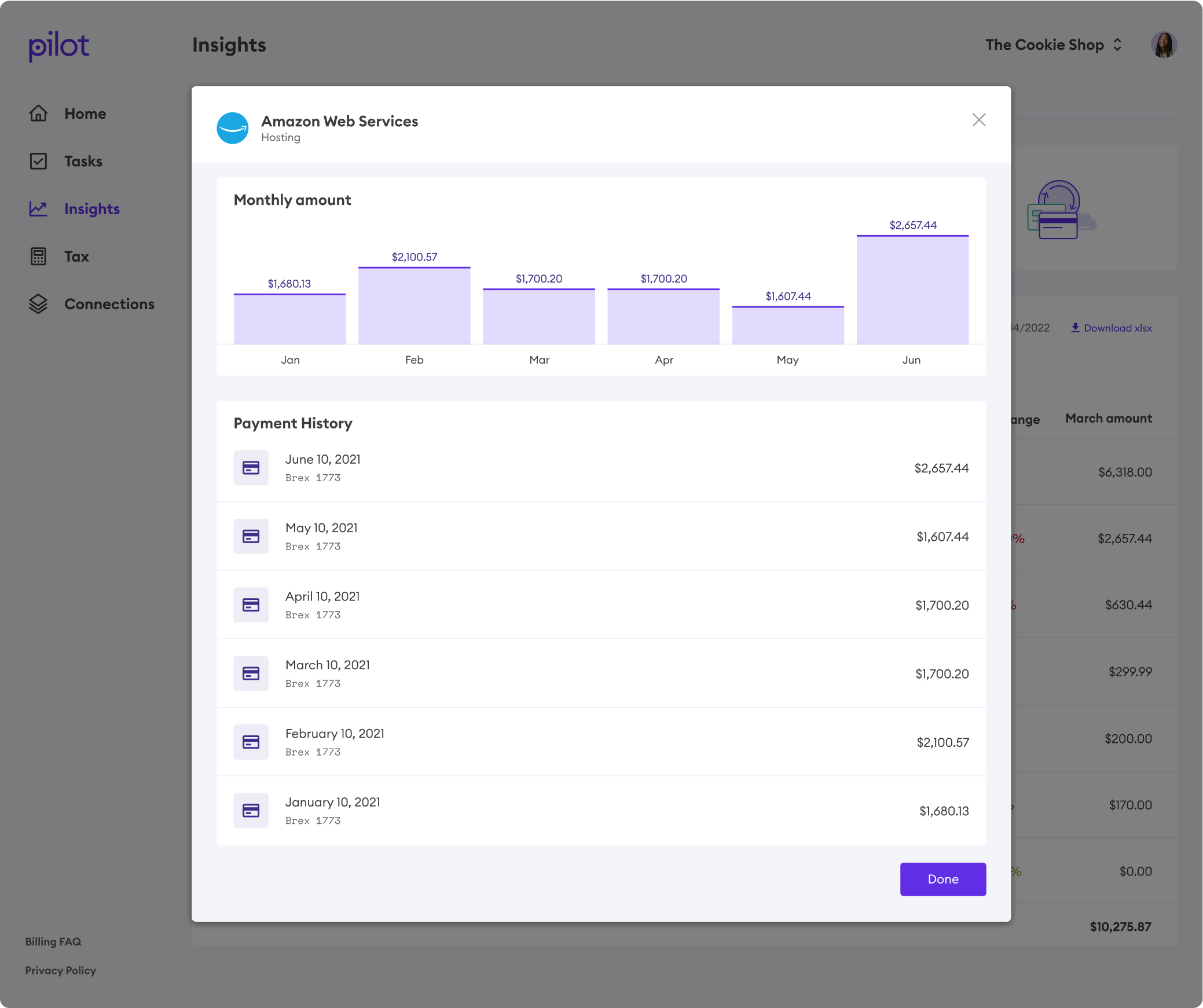Click the $6,318.00 background table amount
The width and height of the screenshot is (1203, 1008).
tap(1125, 472)
